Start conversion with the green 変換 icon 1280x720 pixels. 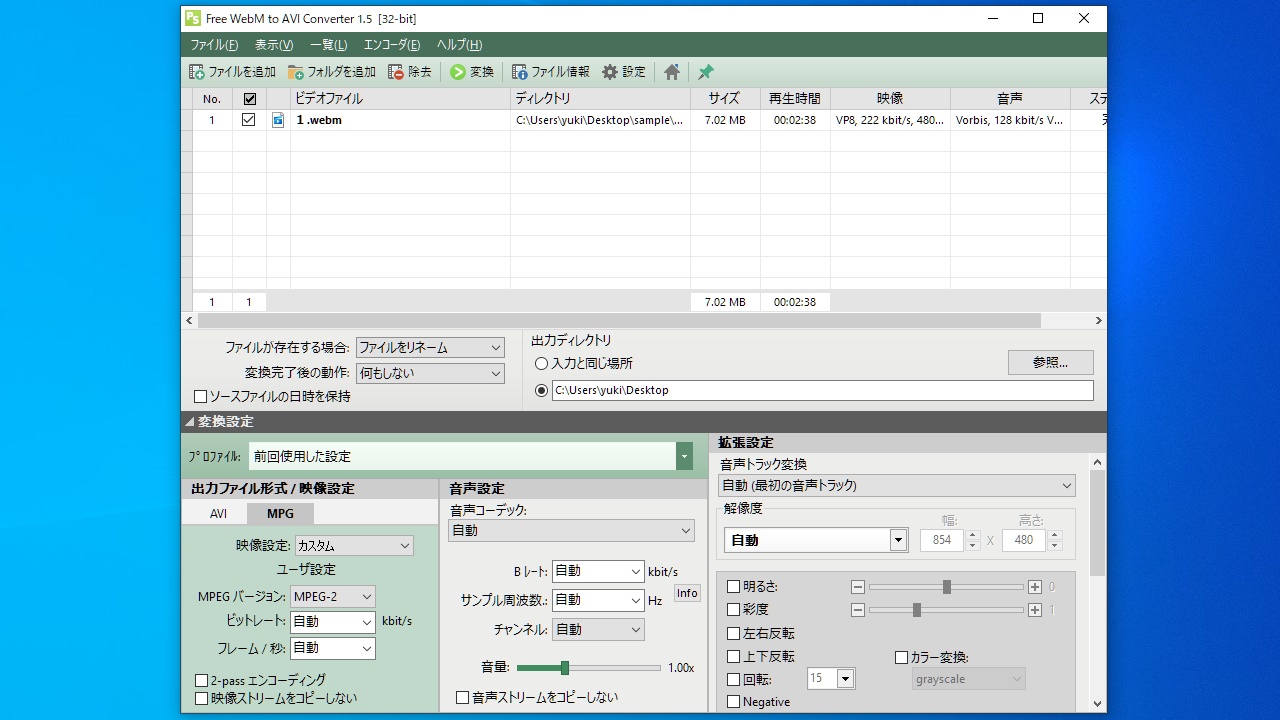[458, 72]
